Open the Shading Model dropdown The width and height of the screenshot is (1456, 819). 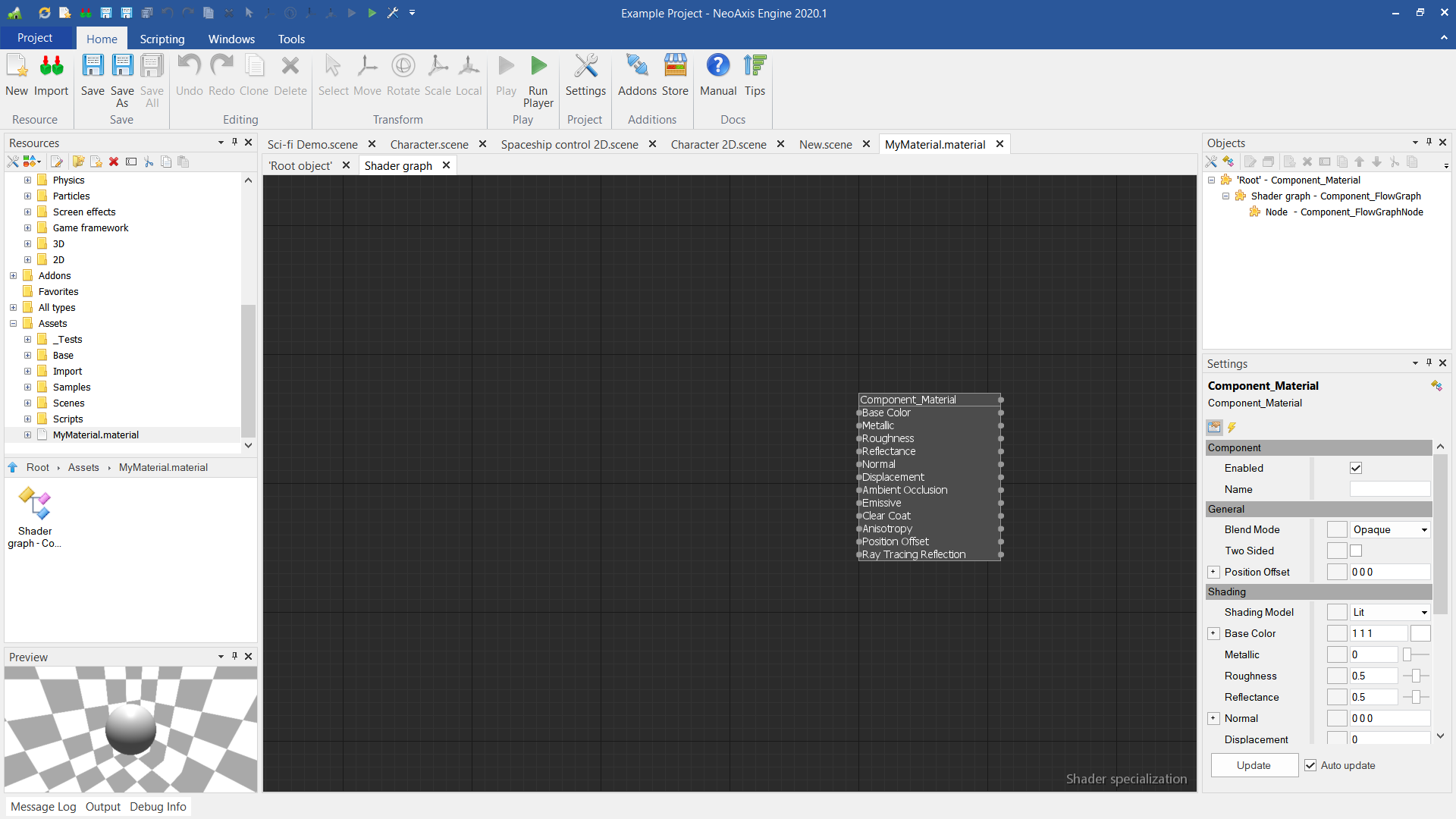click(1389, 612)
